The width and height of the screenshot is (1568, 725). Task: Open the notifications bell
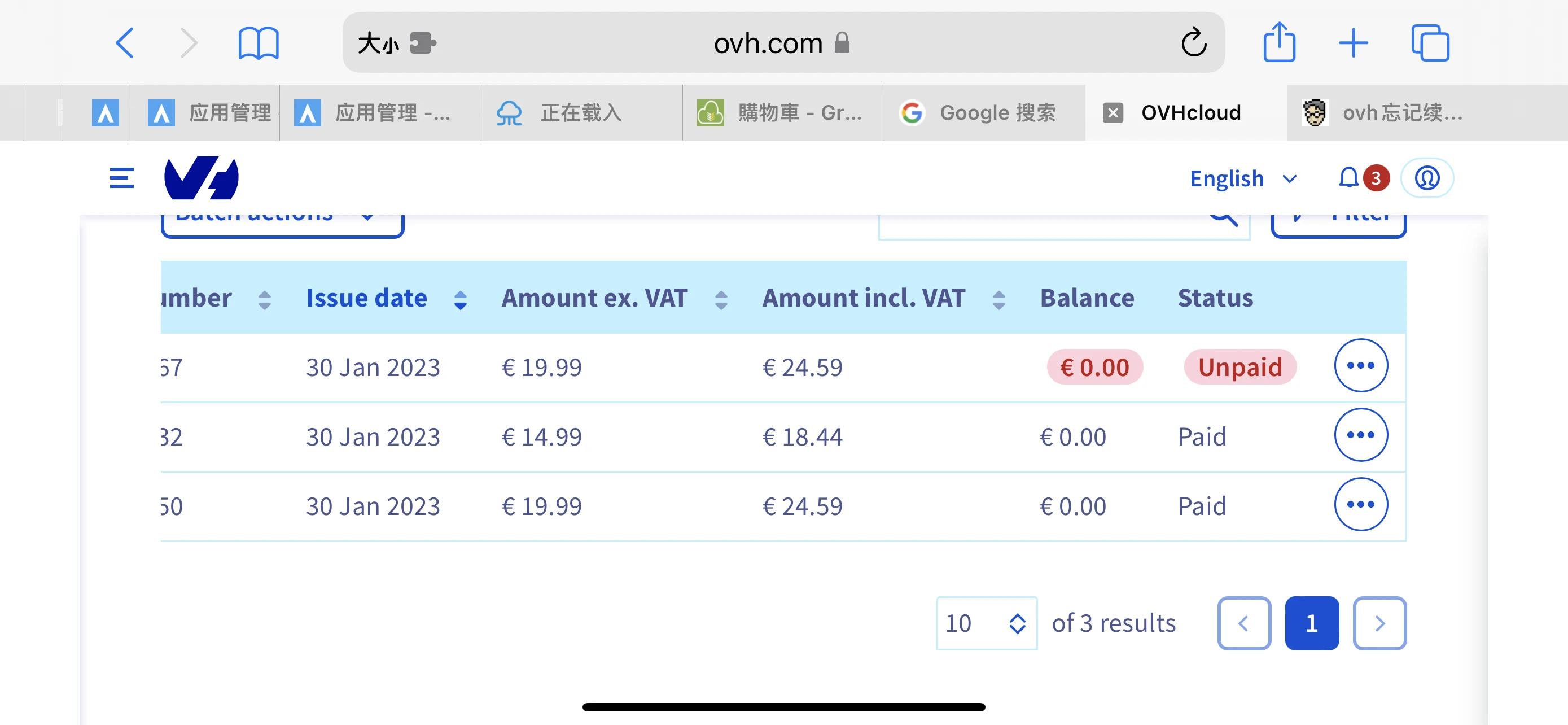[1348, 178]
